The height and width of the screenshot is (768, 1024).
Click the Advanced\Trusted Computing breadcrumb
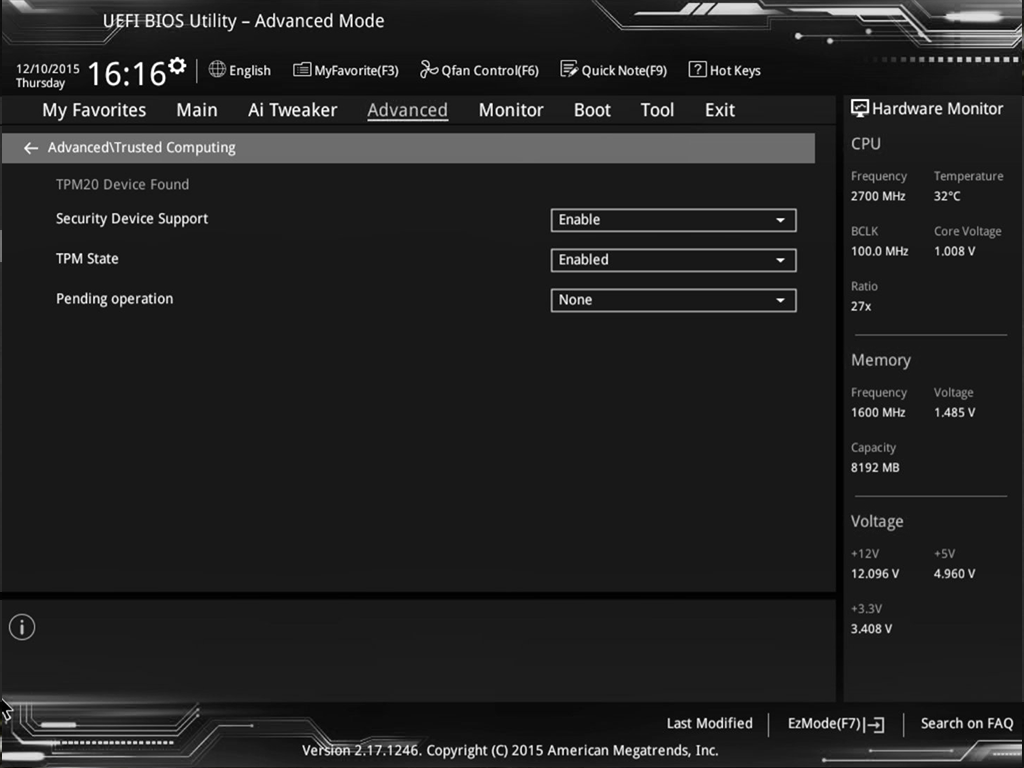coord(142,148)
